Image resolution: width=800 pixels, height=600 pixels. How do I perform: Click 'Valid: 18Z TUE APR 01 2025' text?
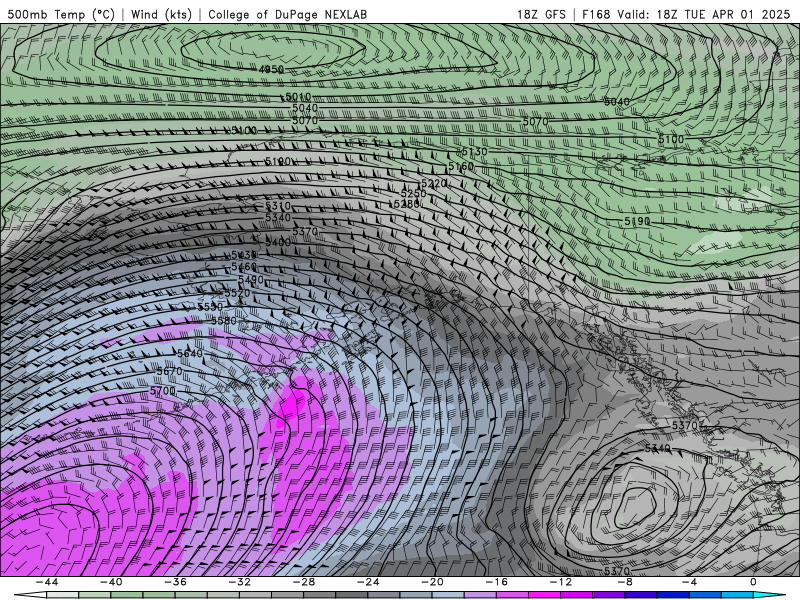pos(704,14)
